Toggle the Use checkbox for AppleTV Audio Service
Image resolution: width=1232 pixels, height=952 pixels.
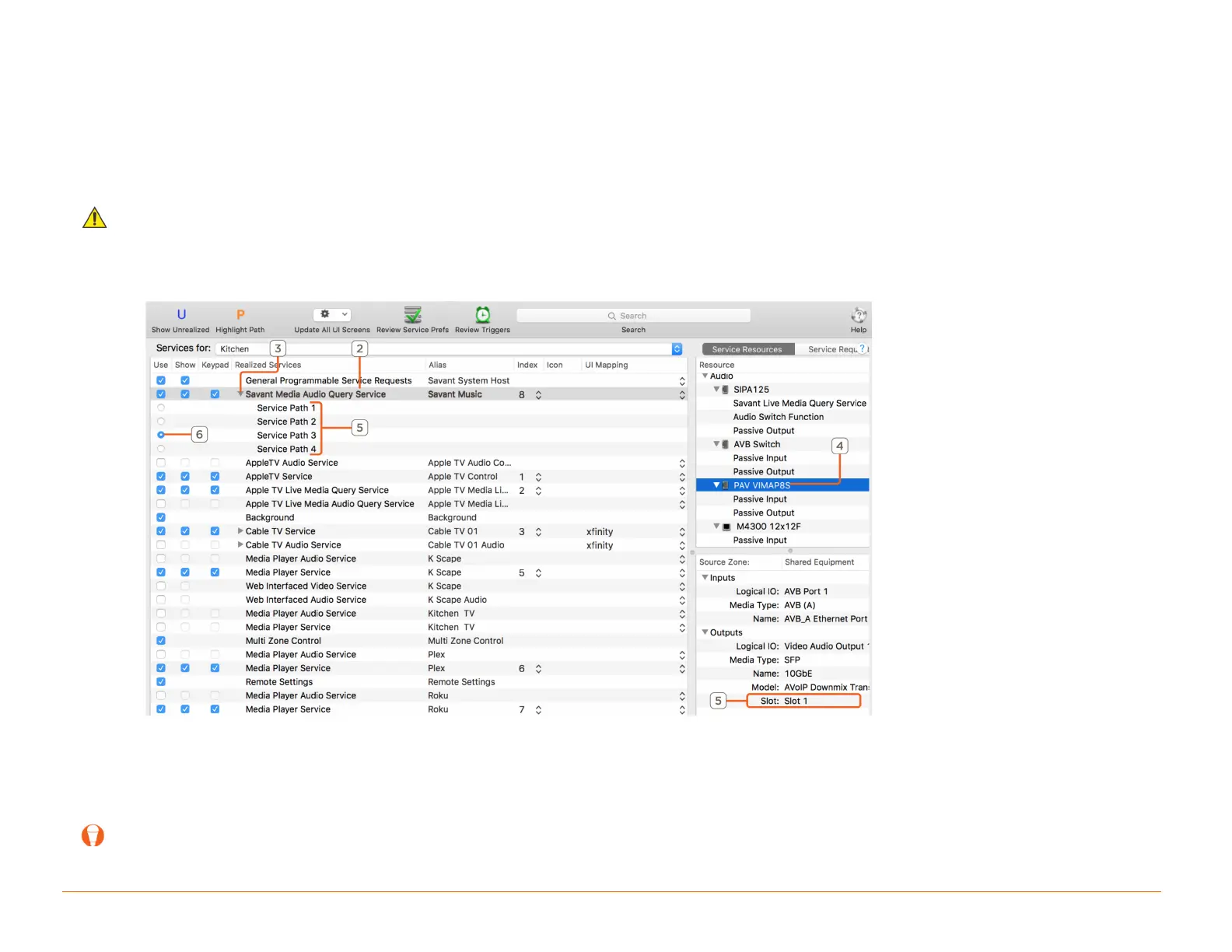tap(161, 463)
